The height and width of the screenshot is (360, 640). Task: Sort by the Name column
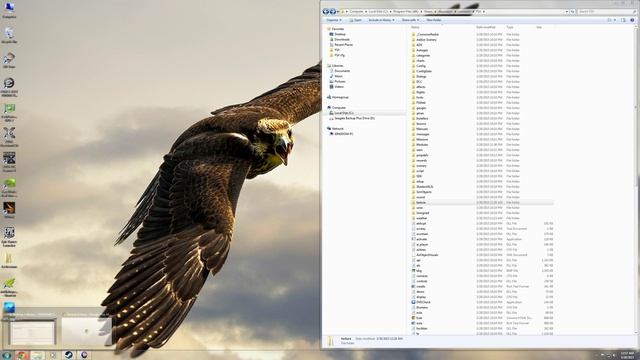[415, 27]
